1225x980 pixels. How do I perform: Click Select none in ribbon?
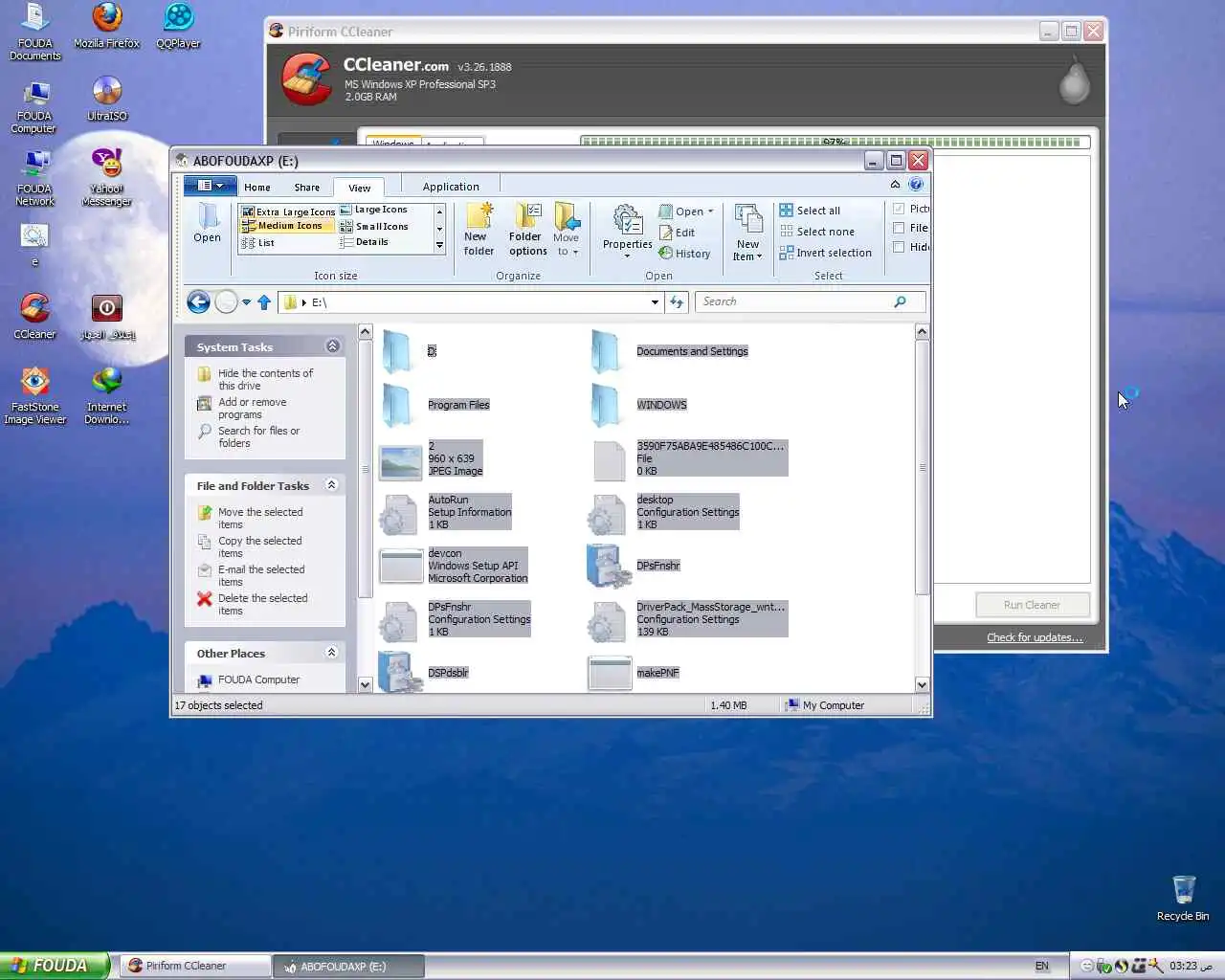[x=816, y=232]
